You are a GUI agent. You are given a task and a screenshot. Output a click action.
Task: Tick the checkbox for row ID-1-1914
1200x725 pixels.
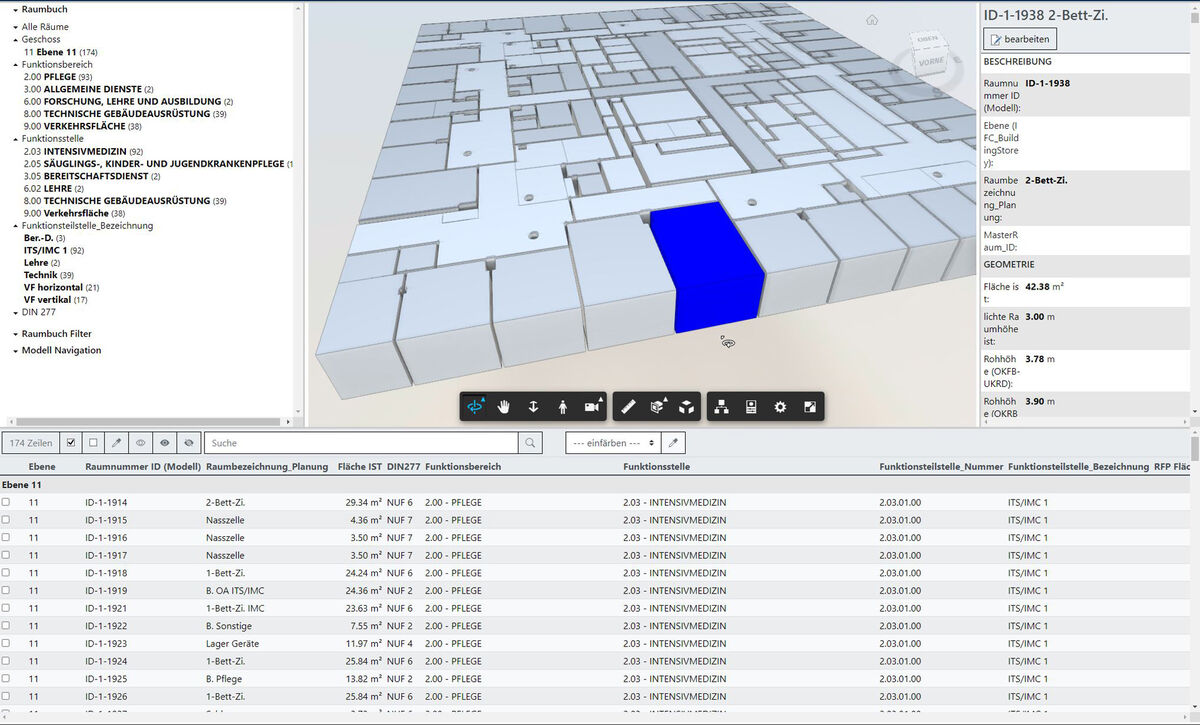tap(6, 502)
